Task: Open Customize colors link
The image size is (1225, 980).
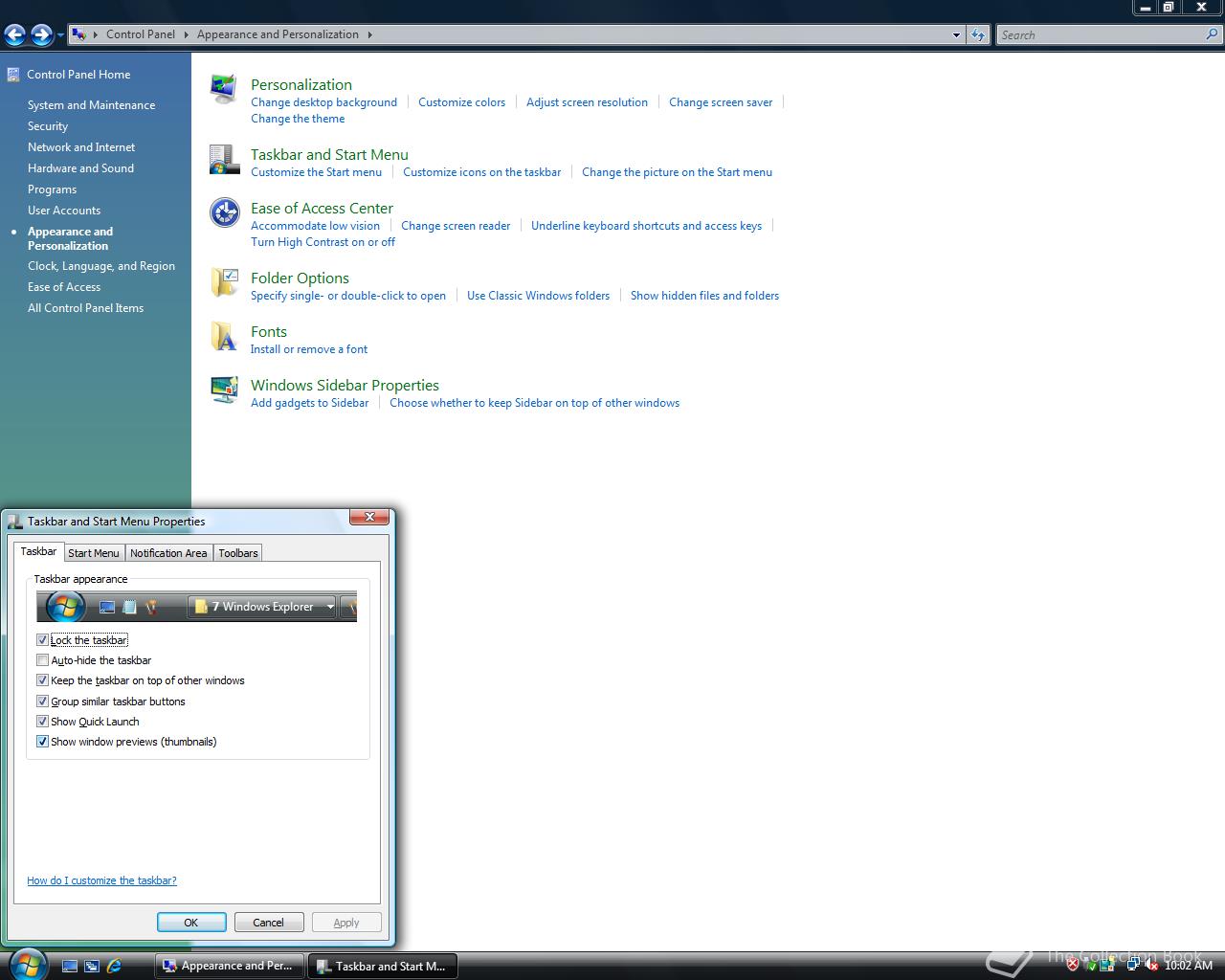Action: pyautogui.click(x=461, y=102)
